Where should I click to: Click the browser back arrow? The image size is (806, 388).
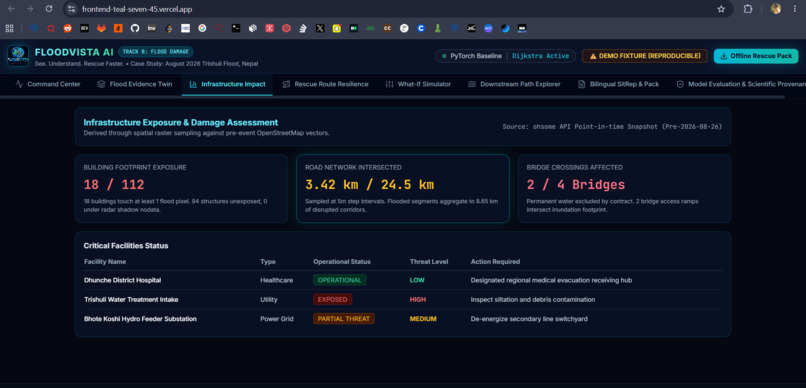click(x=12, y=9)
